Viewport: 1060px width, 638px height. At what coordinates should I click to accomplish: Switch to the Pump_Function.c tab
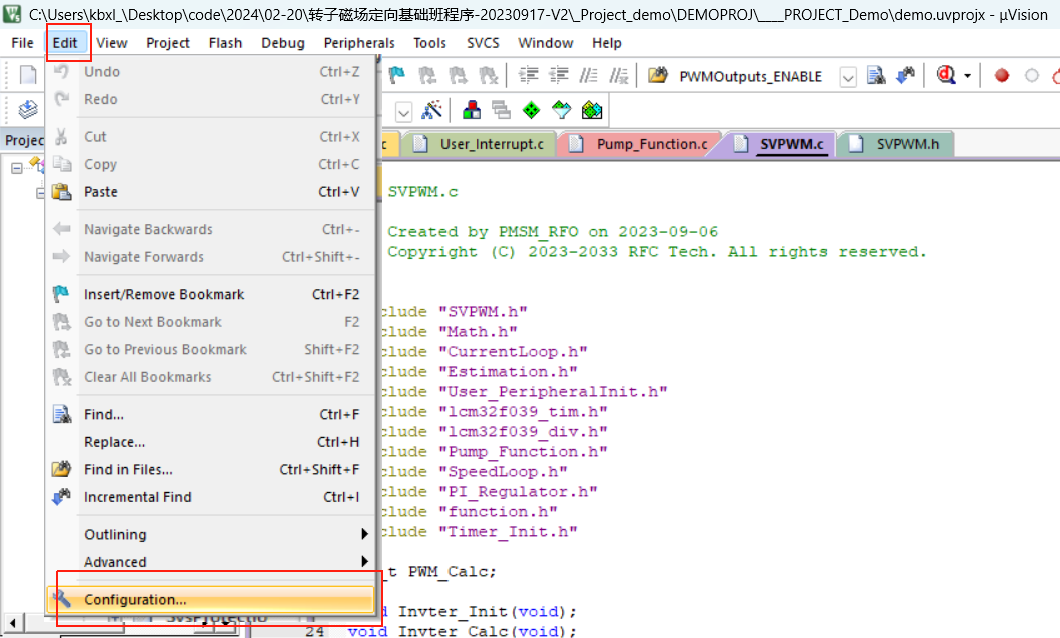640,144
